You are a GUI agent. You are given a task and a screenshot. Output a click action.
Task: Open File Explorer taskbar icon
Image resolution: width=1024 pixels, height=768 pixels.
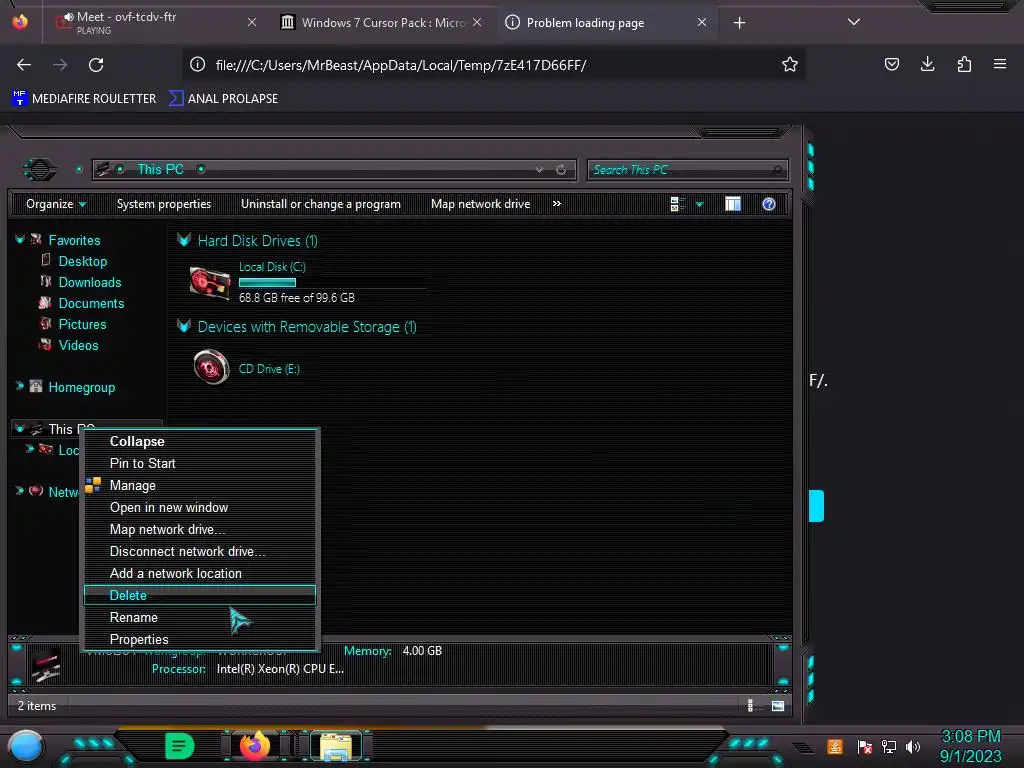coord(336,747)
